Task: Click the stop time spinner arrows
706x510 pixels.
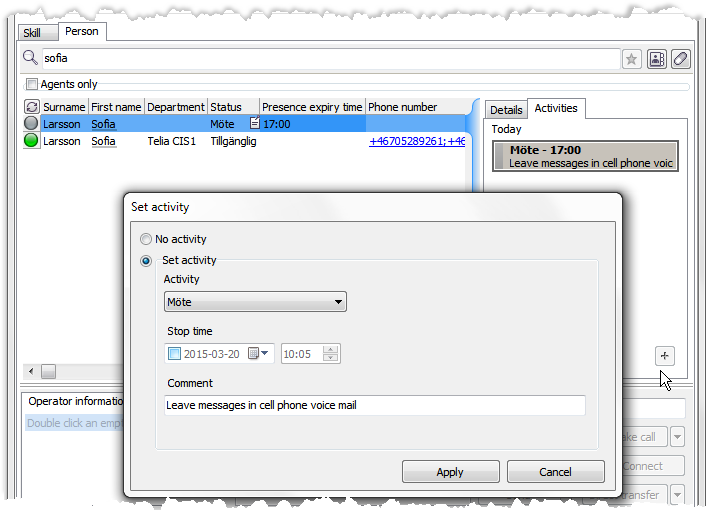Action: pyautogui.click(x=331, y=353)
